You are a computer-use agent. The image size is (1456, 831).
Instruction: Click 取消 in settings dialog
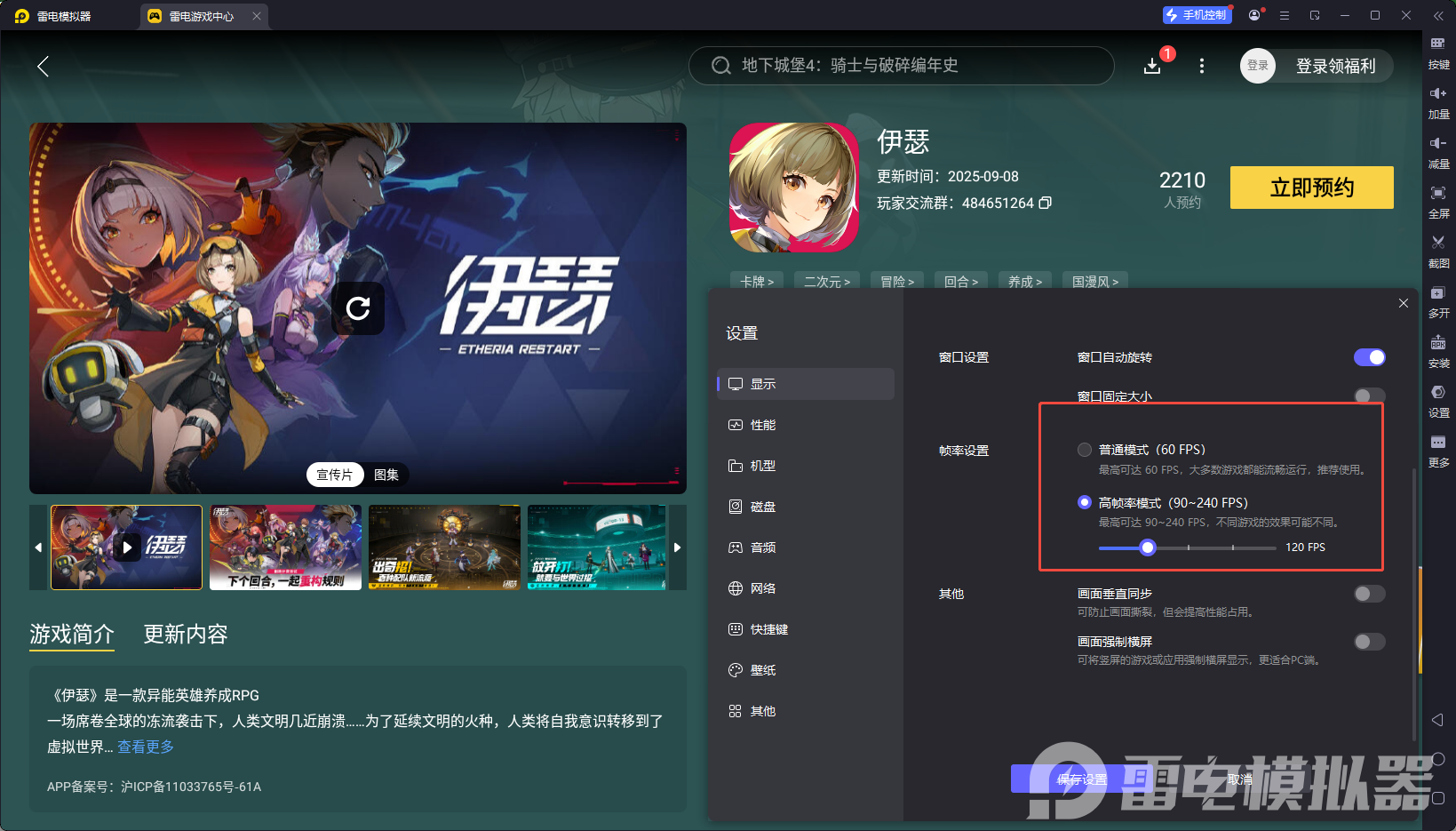[x=1240, y=779]
